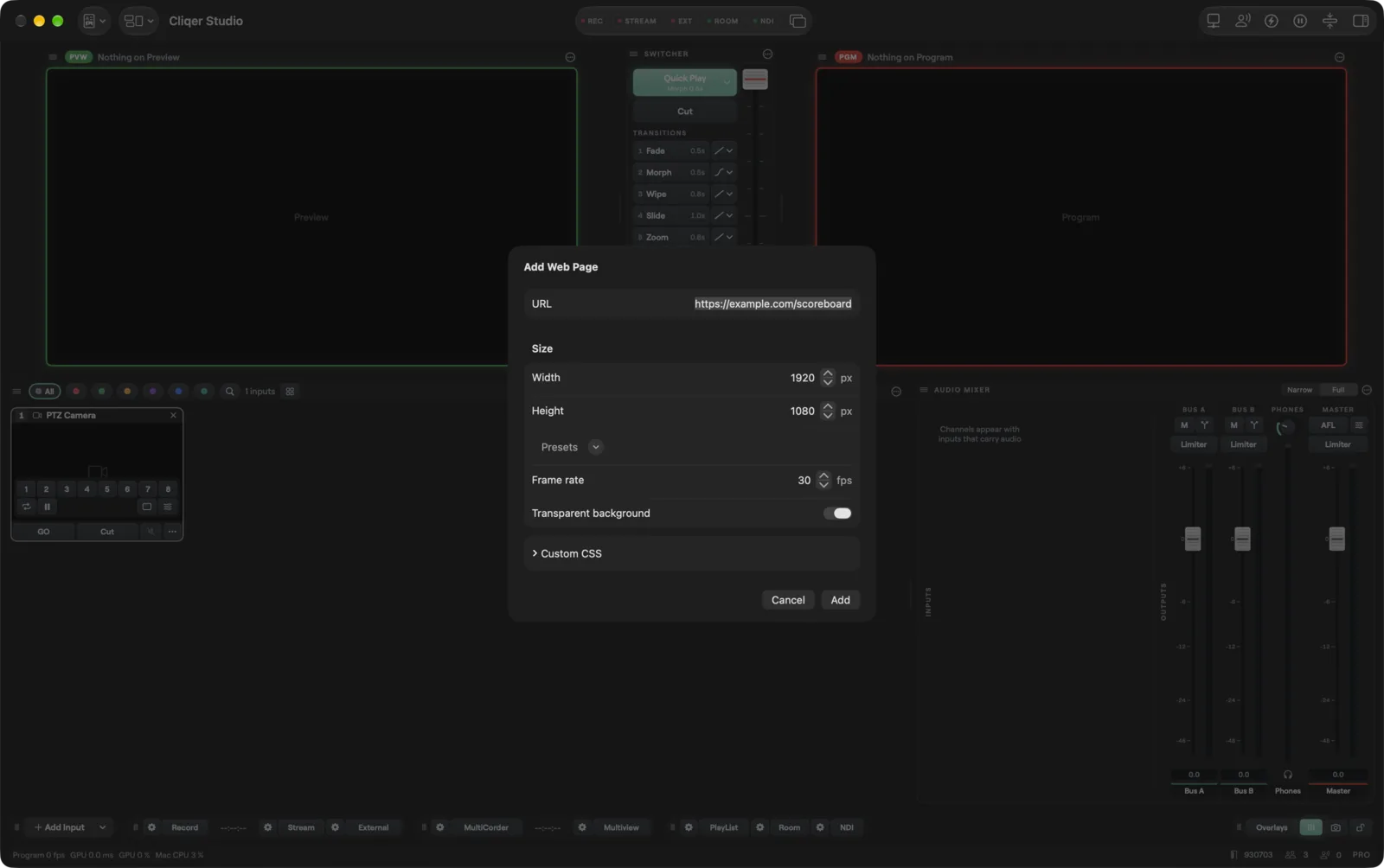Open the audio mixer options menu

[1367, 390]
